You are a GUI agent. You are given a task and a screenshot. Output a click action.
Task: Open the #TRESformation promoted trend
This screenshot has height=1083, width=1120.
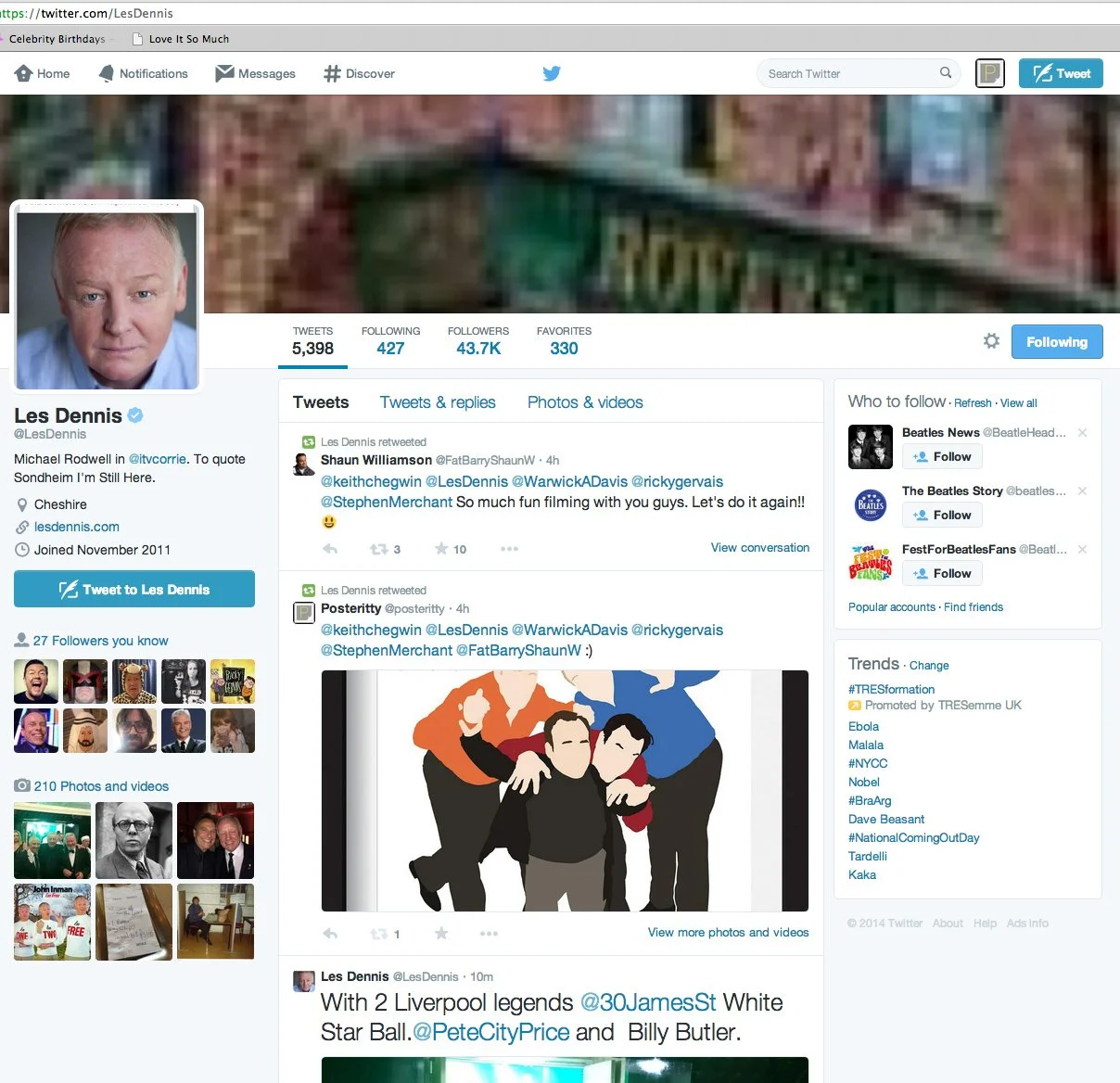tap(891, 689)
